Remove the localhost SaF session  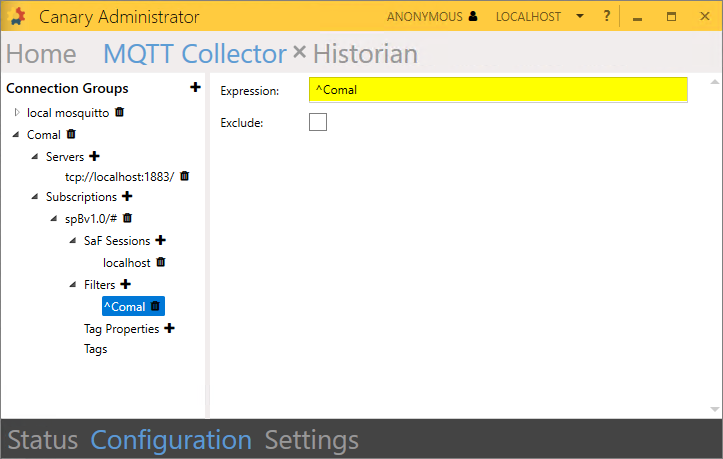(x=160, y=262)
